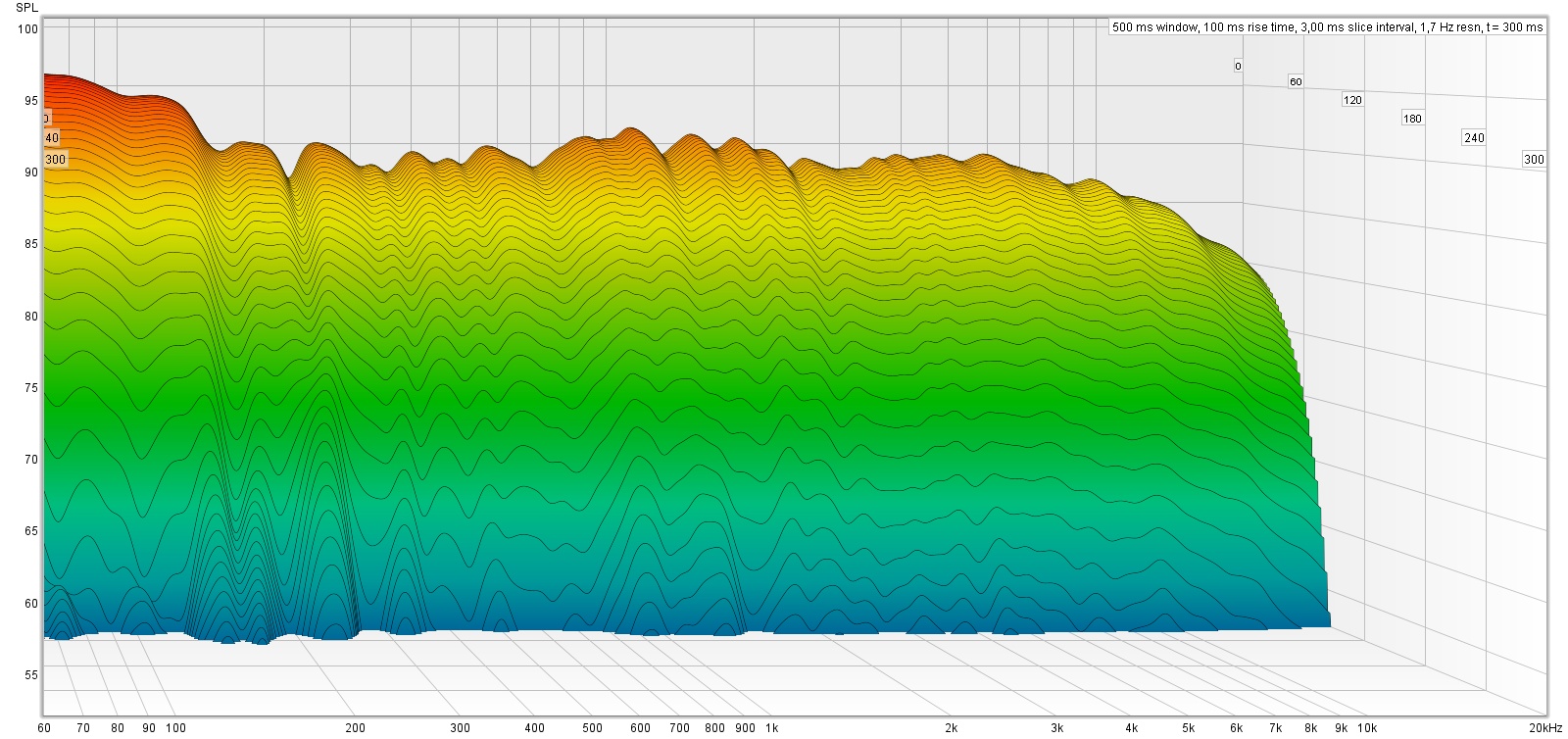
Task: Select the 60 value on the SPL axis
Action: [x=31, y=603]
